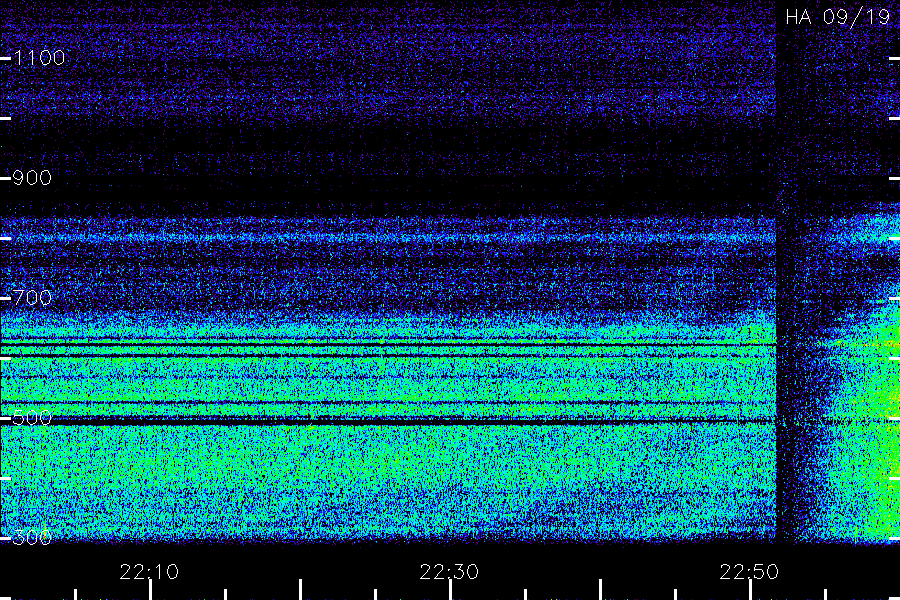
Task: Click the 22:10 time axis label
Action: point(149,572)
